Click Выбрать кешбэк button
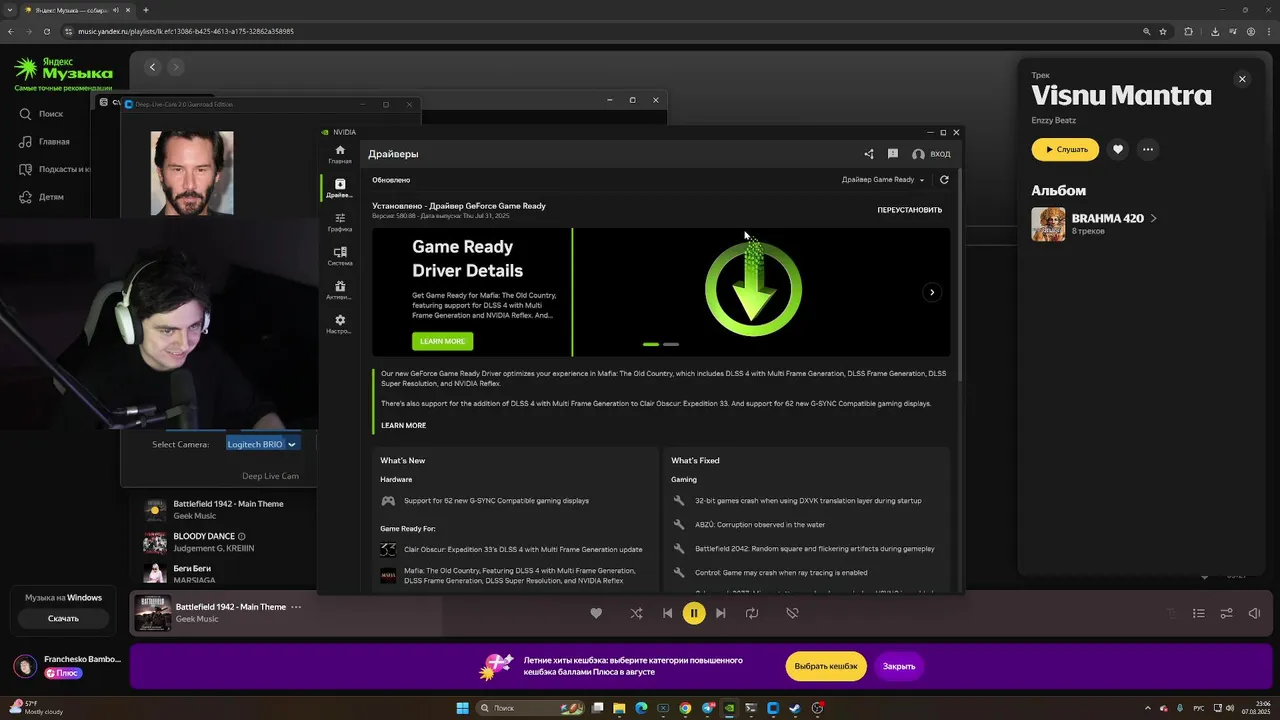The height and width of the screenshot is (720, 1280). [x=826, y=666]
